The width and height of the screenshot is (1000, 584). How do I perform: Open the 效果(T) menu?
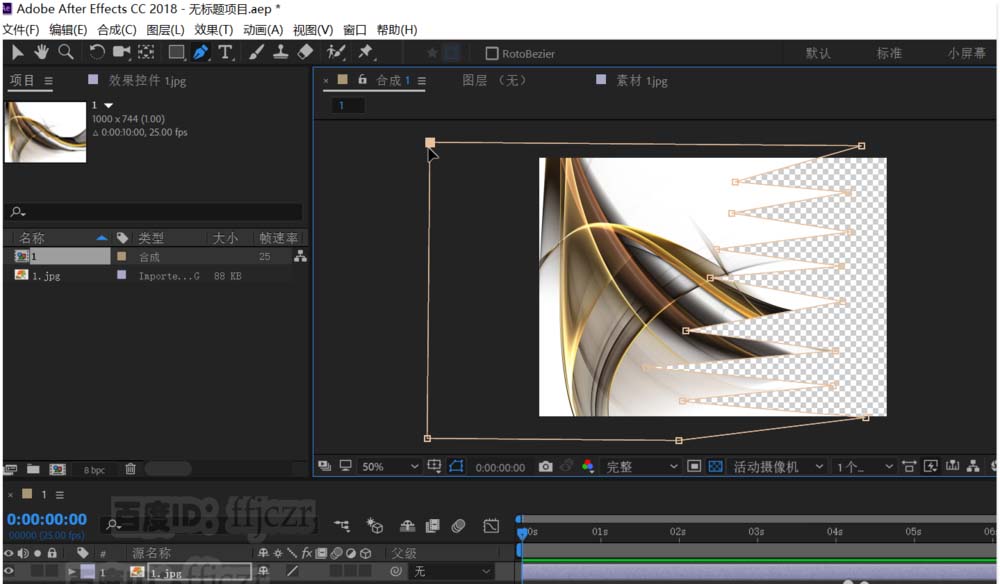[213, 30]
